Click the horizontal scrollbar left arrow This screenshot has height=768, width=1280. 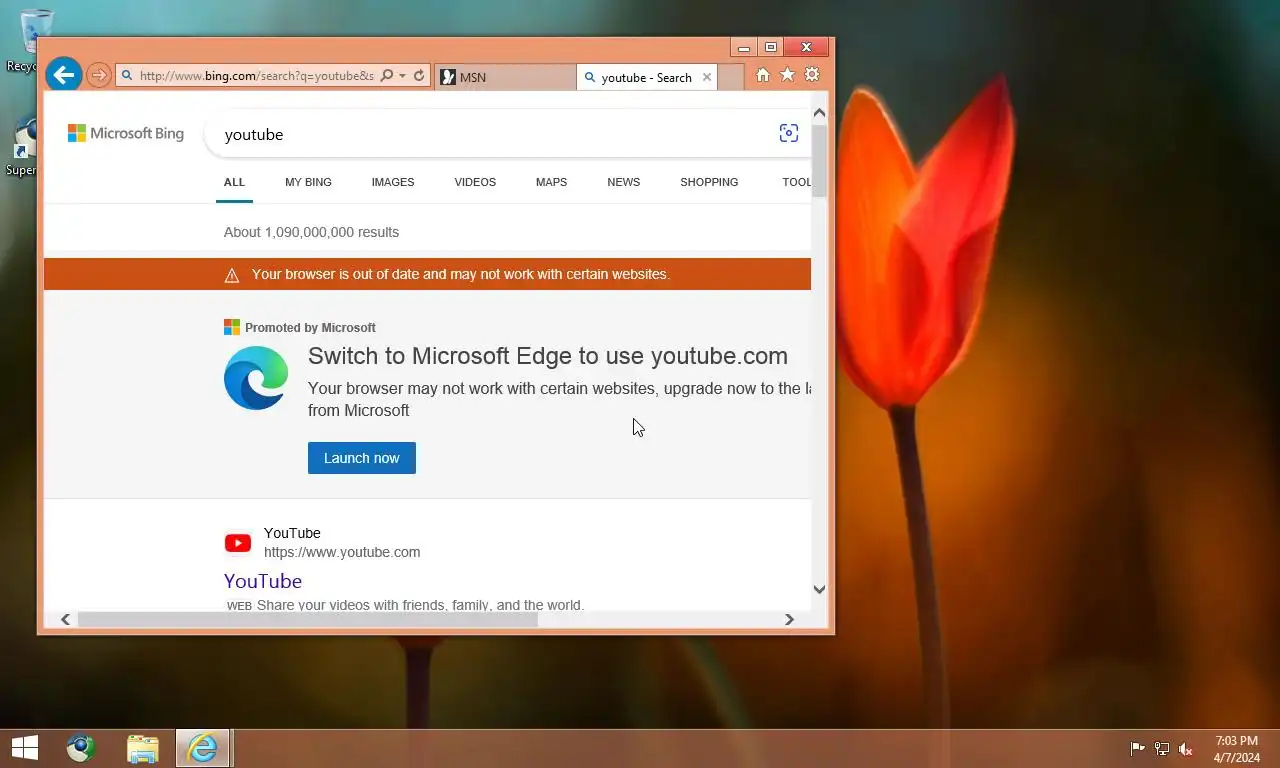65,620
